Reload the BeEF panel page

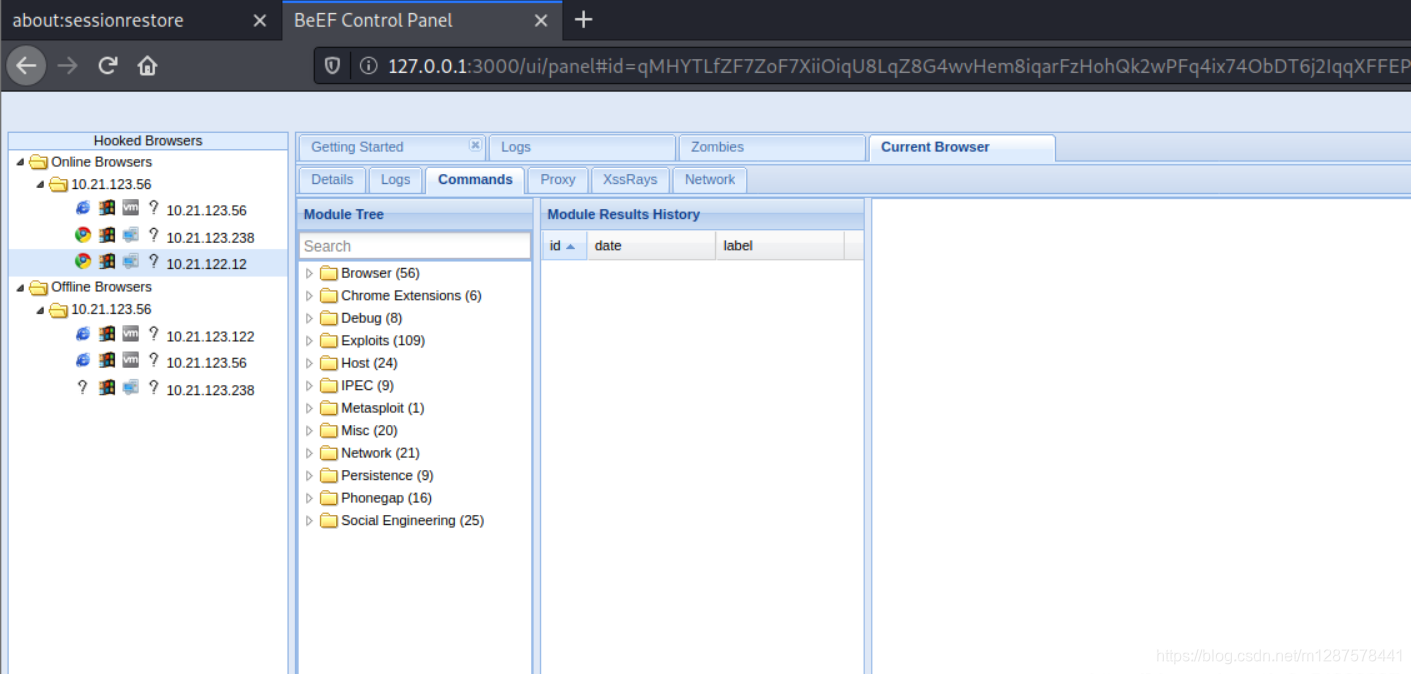click(x=108, y=66)
